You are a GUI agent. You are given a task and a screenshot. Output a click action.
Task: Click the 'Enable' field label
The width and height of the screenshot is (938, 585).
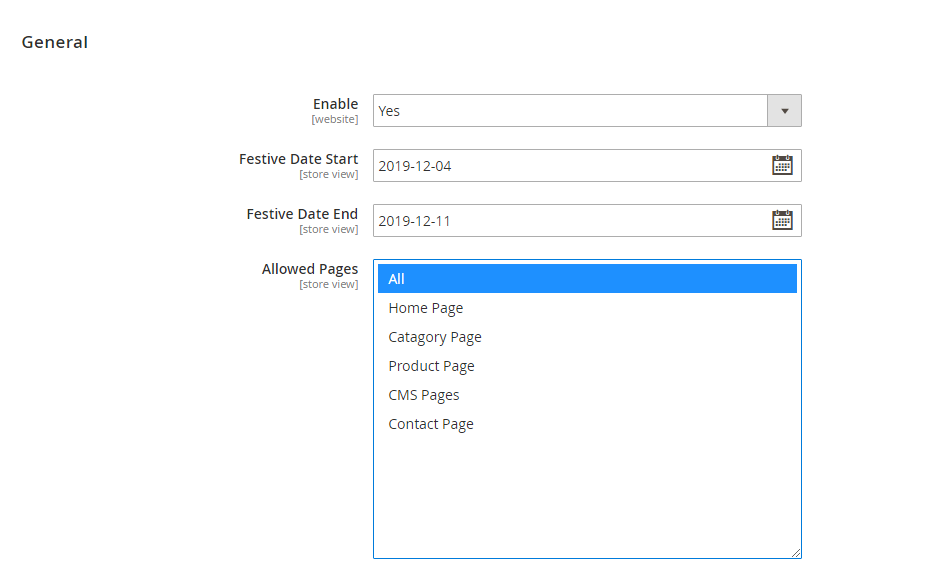tap(335, 104)
